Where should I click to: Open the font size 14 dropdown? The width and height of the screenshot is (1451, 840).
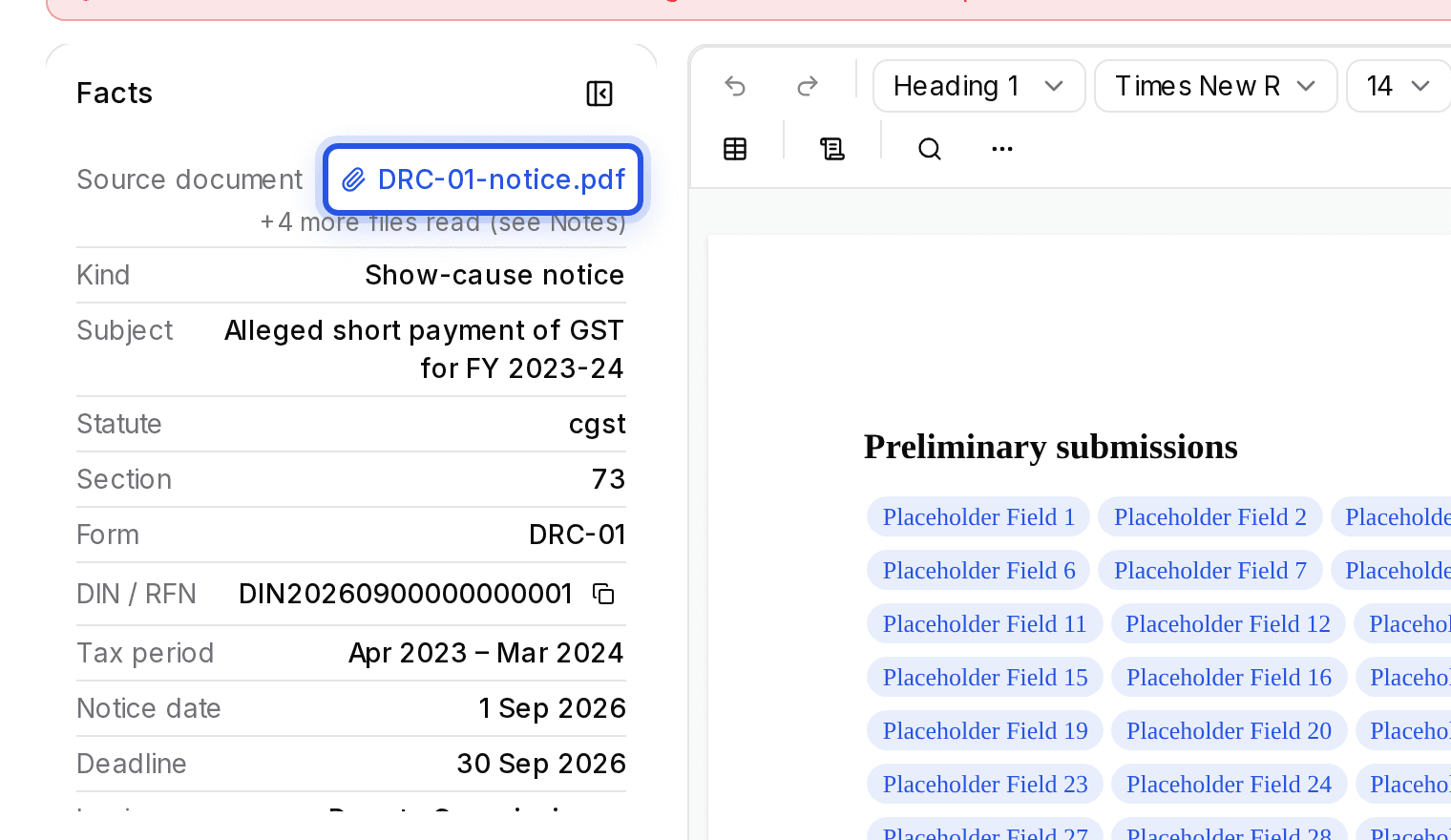click(1398, 86)
